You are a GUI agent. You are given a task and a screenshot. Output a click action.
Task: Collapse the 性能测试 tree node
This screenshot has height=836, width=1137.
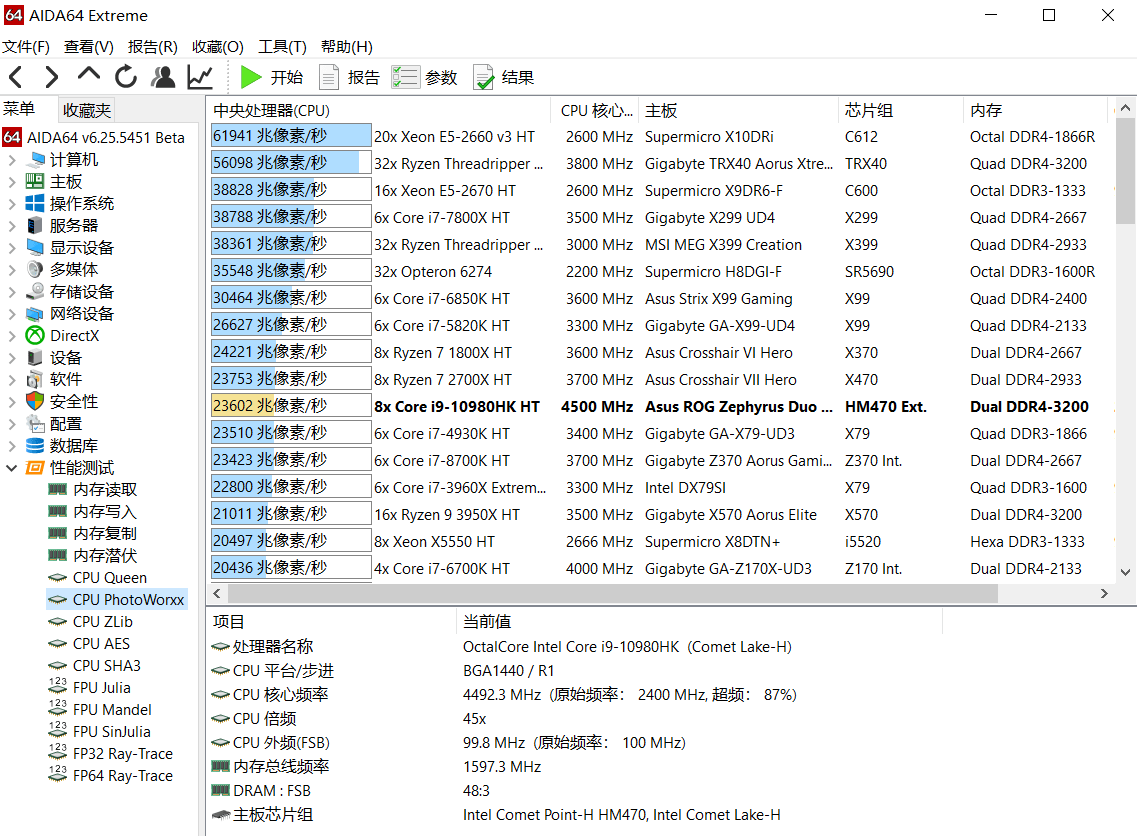[12, 468]
